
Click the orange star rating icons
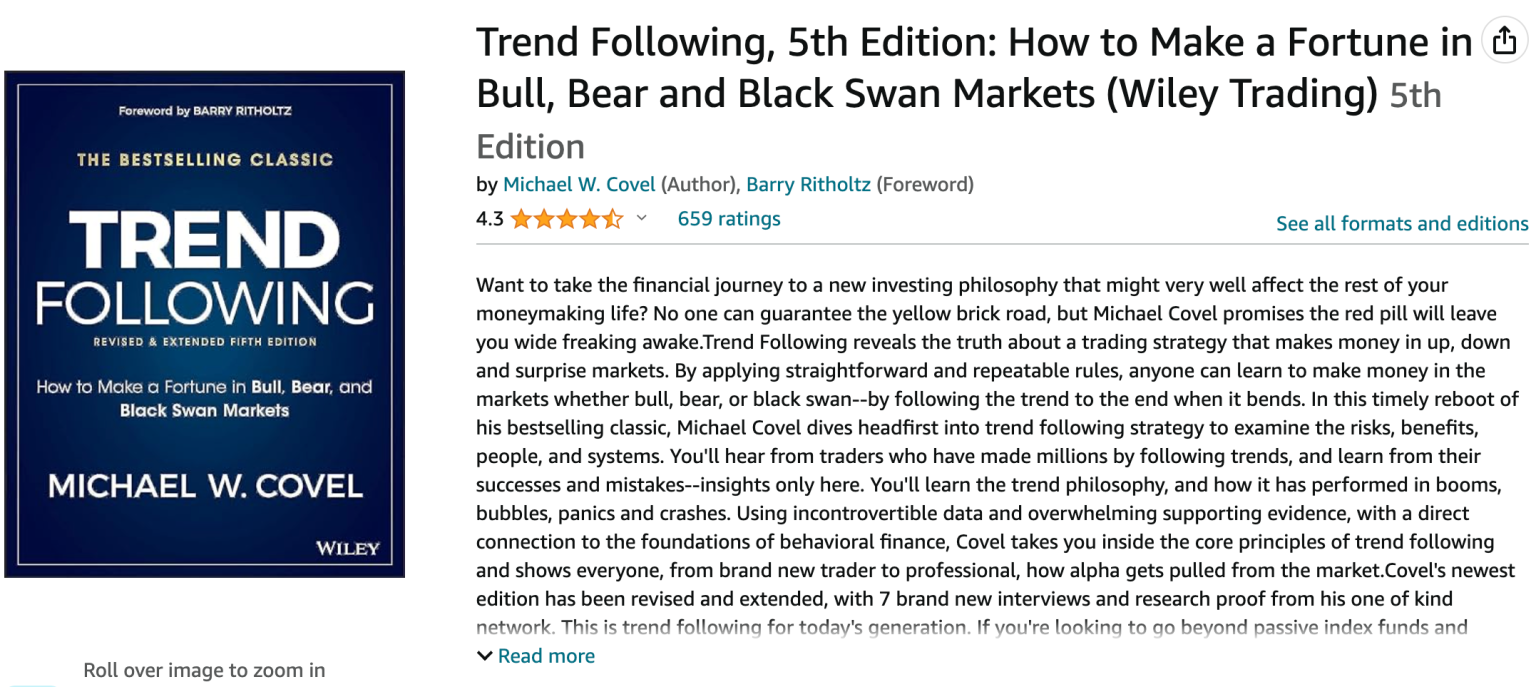566,219
